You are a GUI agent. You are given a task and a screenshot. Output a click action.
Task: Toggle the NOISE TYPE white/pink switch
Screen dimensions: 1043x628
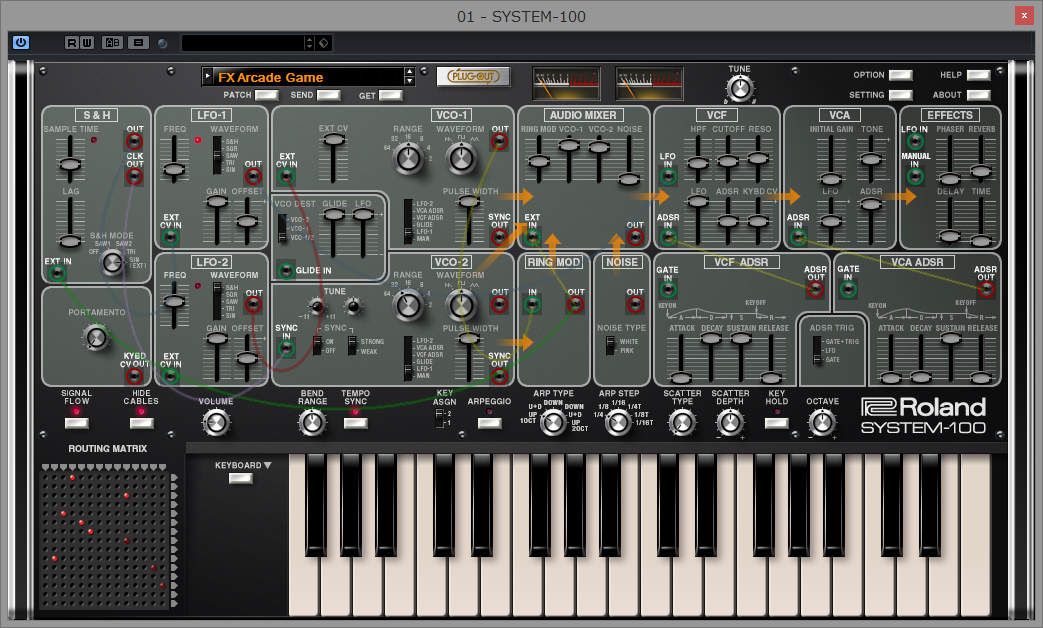610,345
